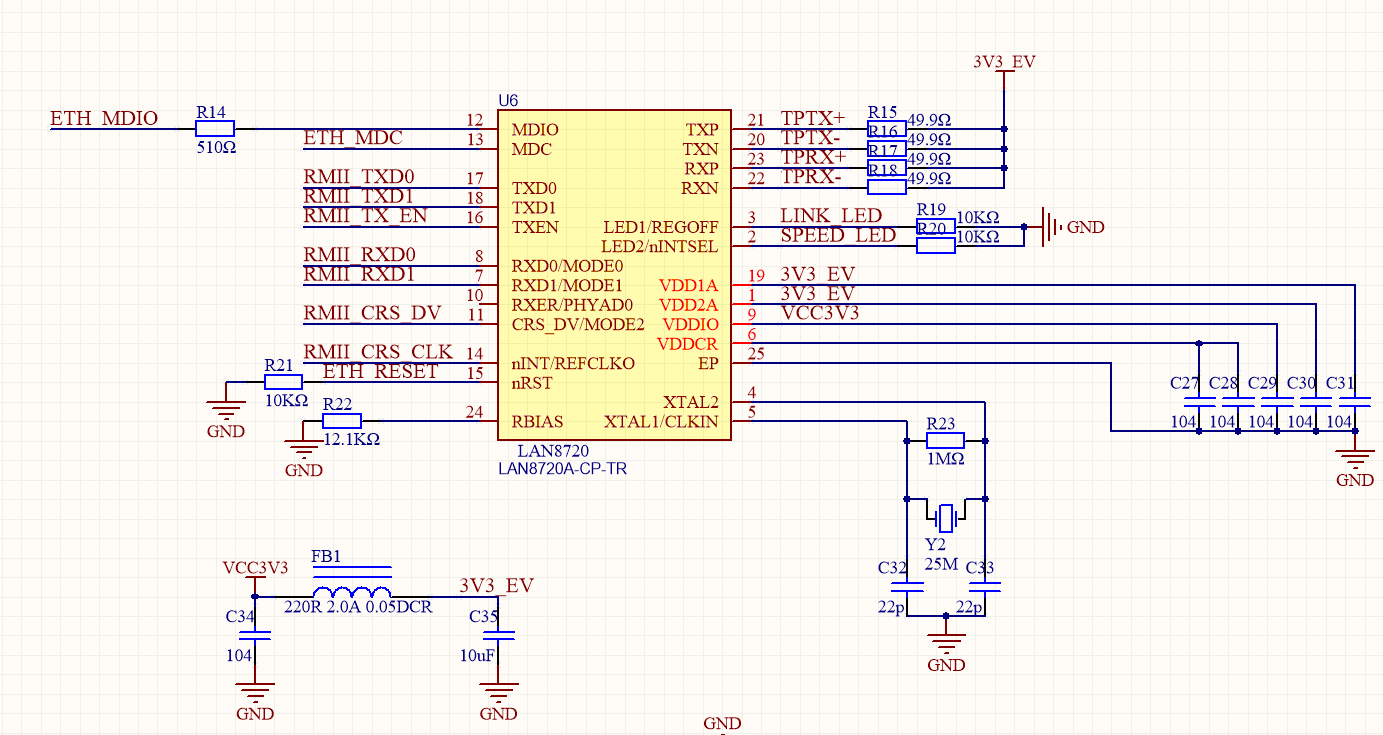
Task: Select the GND symbol below the crystal
Action: point(947,645)
